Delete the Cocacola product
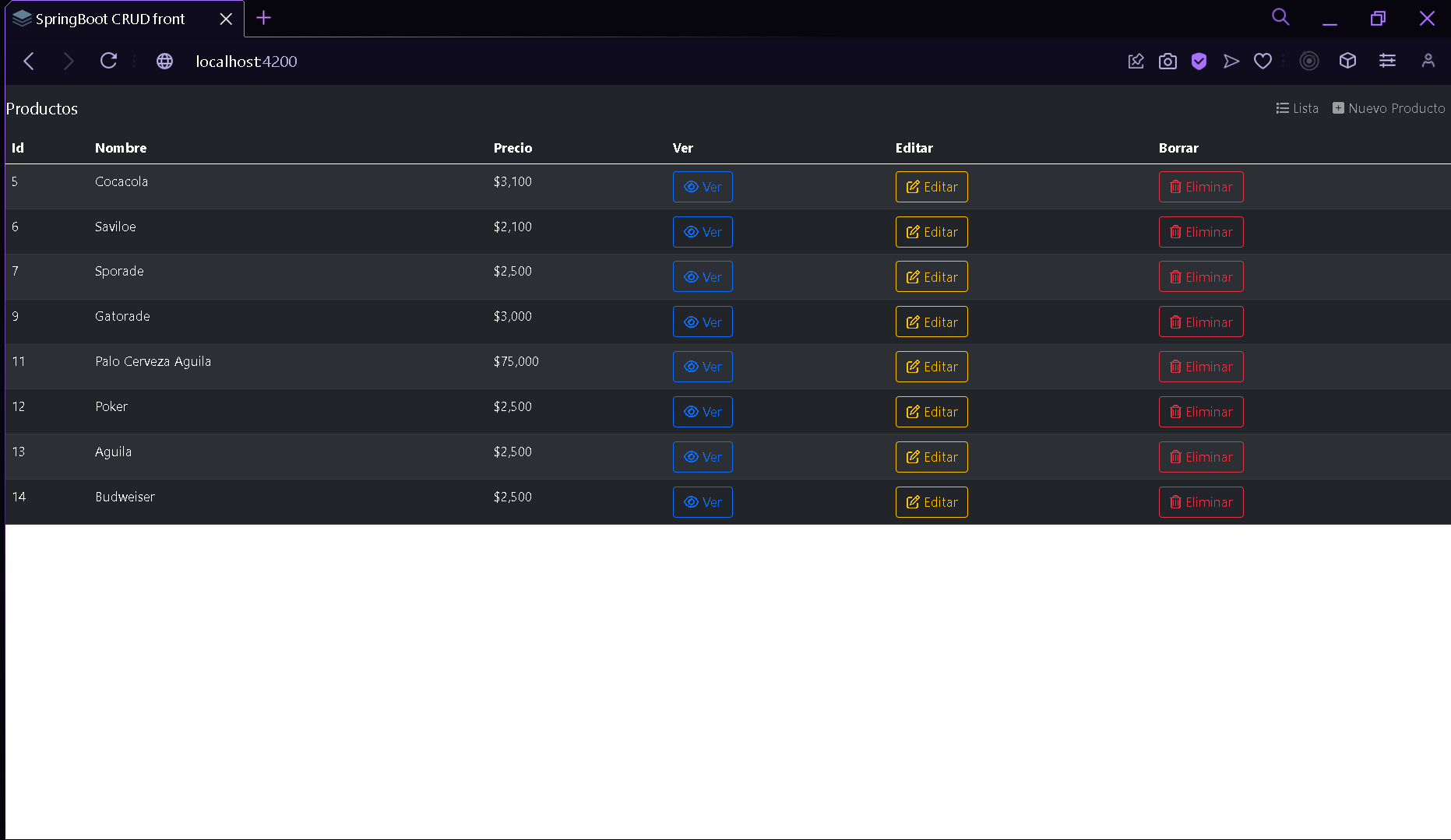1451x840 pixels. coord(1201,187)
